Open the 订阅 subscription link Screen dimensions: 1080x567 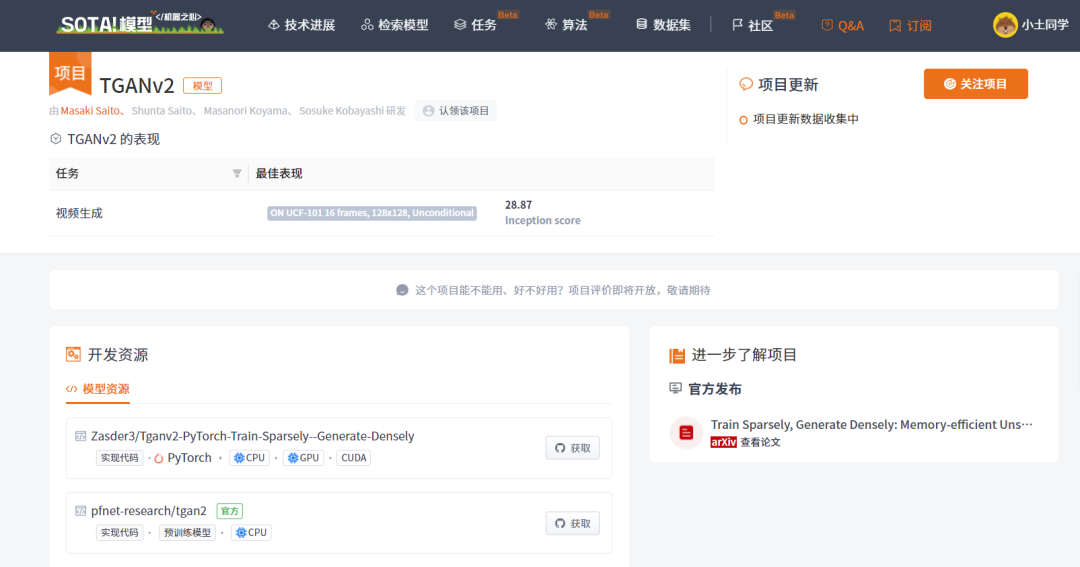click(910, 25)
